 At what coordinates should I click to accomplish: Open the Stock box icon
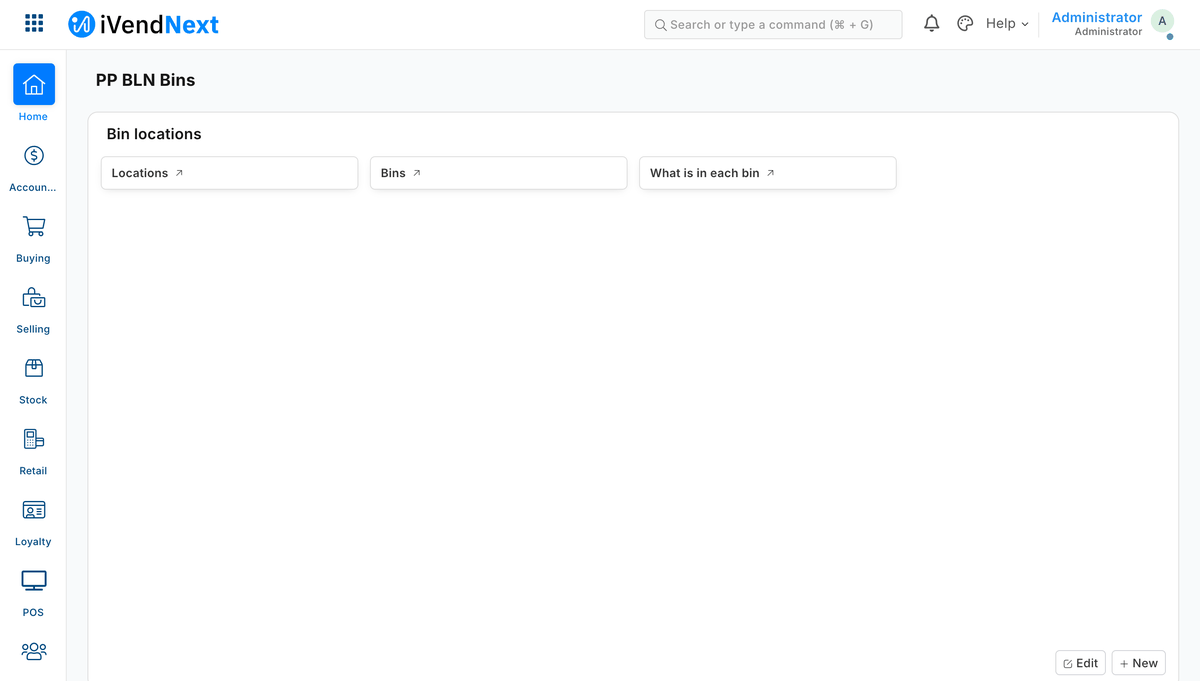pyautogui.click(x=34, y=368)
